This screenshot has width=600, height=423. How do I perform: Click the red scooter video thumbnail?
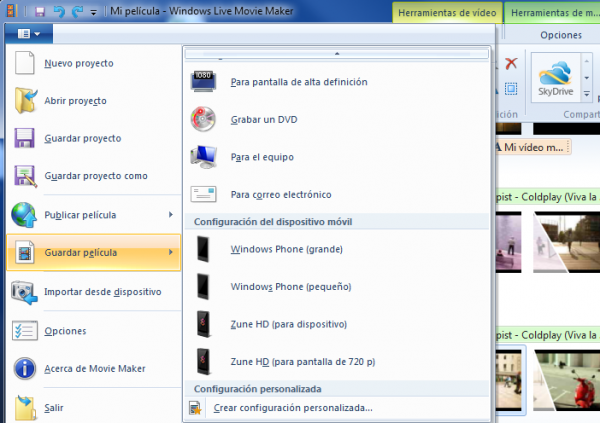[567, 380]
